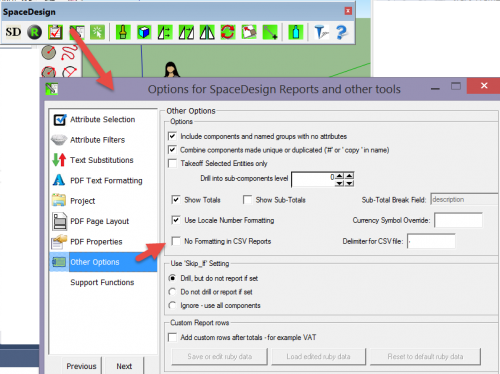Select Other Options in sidebar
The width and height of the screenshot is (500, 374).
point(103,262)
